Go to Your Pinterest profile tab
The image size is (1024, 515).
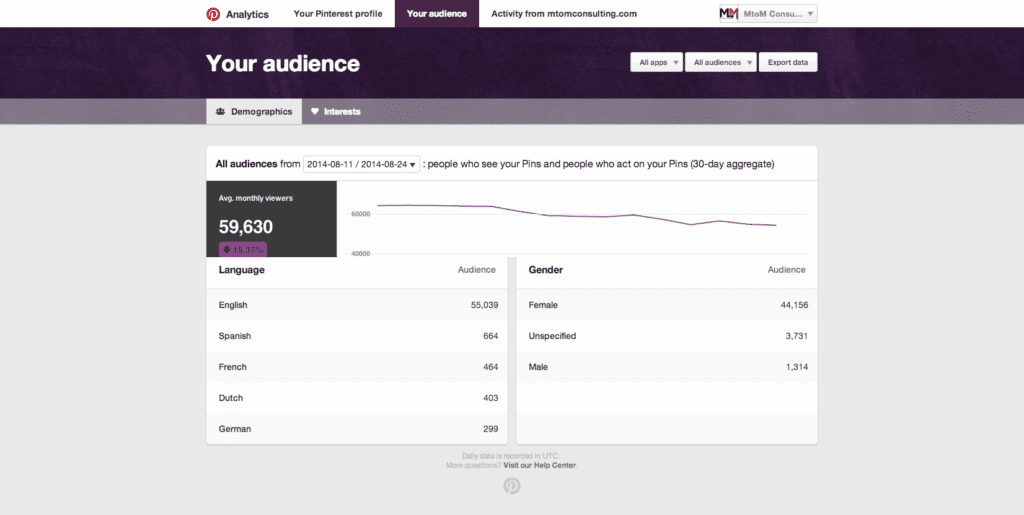coord(338,14)
